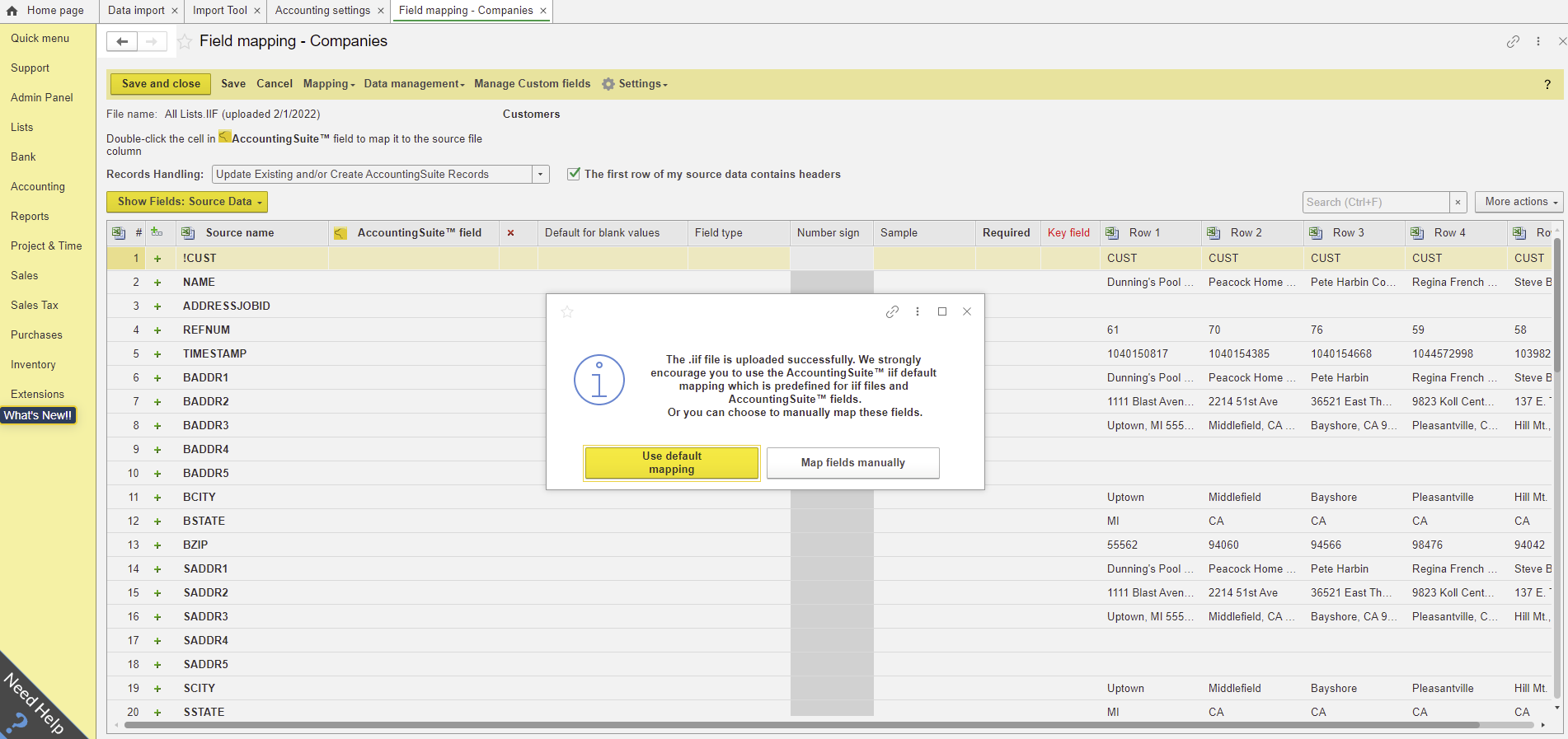The width and height of the screenshot is (1568, 739).
Task: Copy dialog link using chain icon
Action: point(892,311)
